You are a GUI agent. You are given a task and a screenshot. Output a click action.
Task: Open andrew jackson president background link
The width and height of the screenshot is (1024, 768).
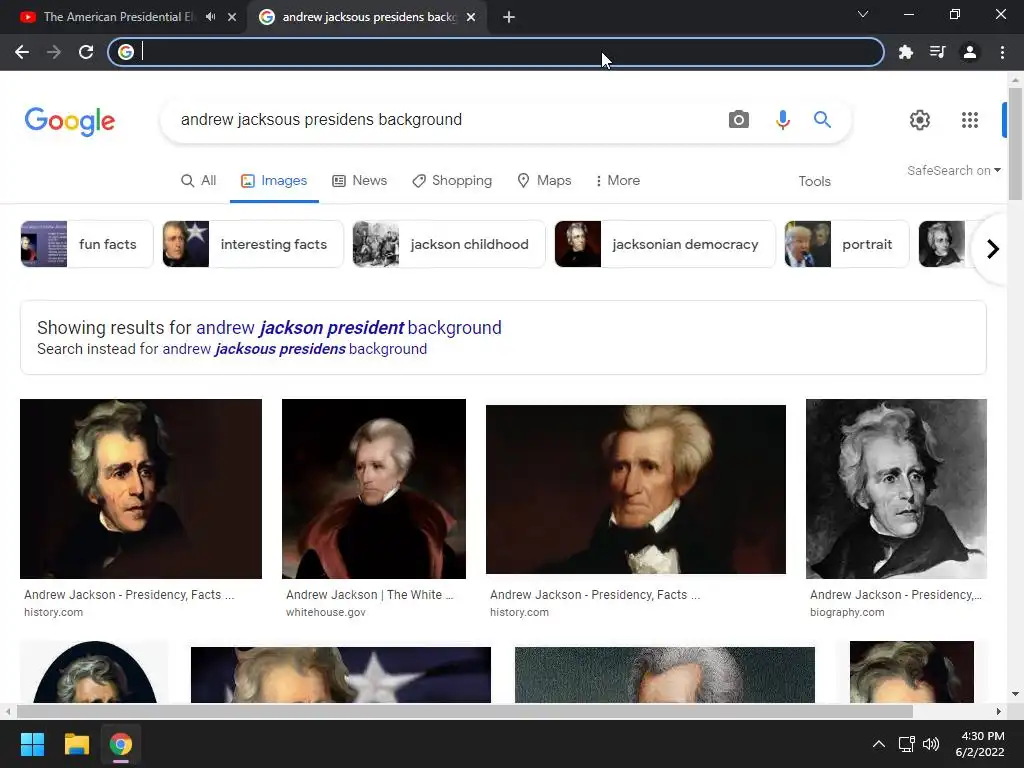349,328
